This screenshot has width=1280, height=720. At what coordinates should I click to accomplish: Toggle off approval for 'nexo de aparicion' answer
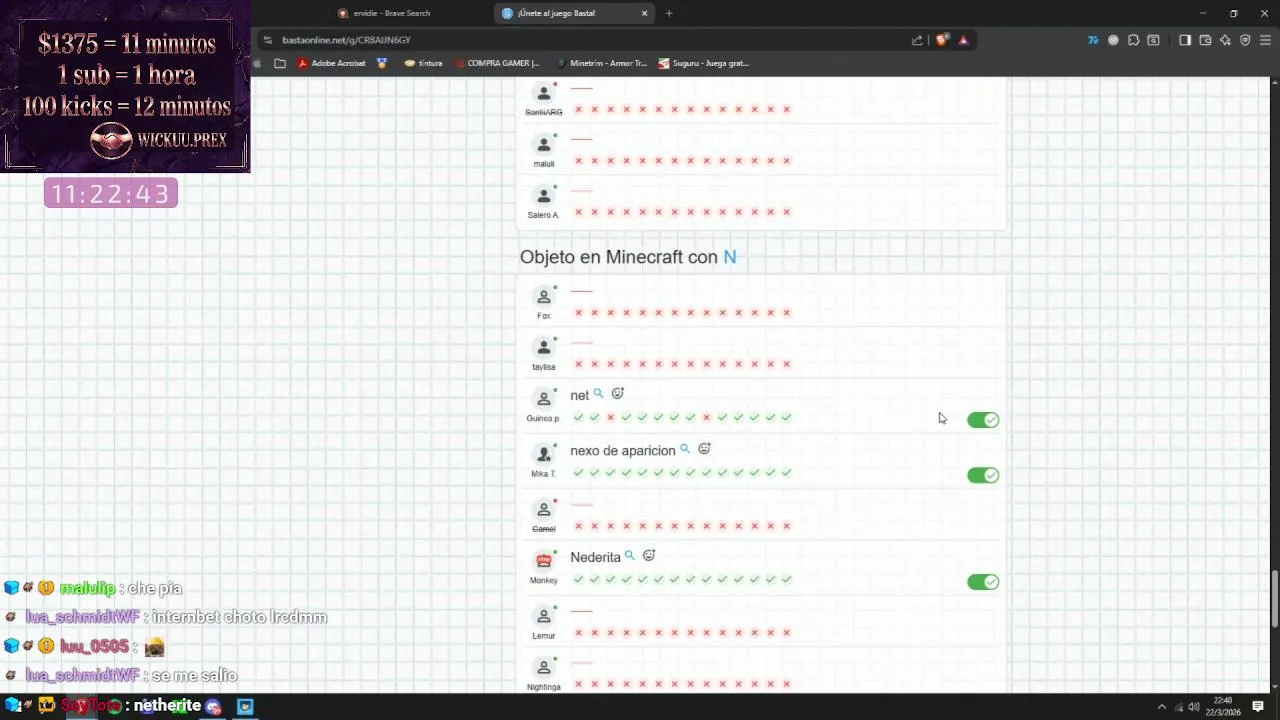pyautogui.click(x=983, y=475)
